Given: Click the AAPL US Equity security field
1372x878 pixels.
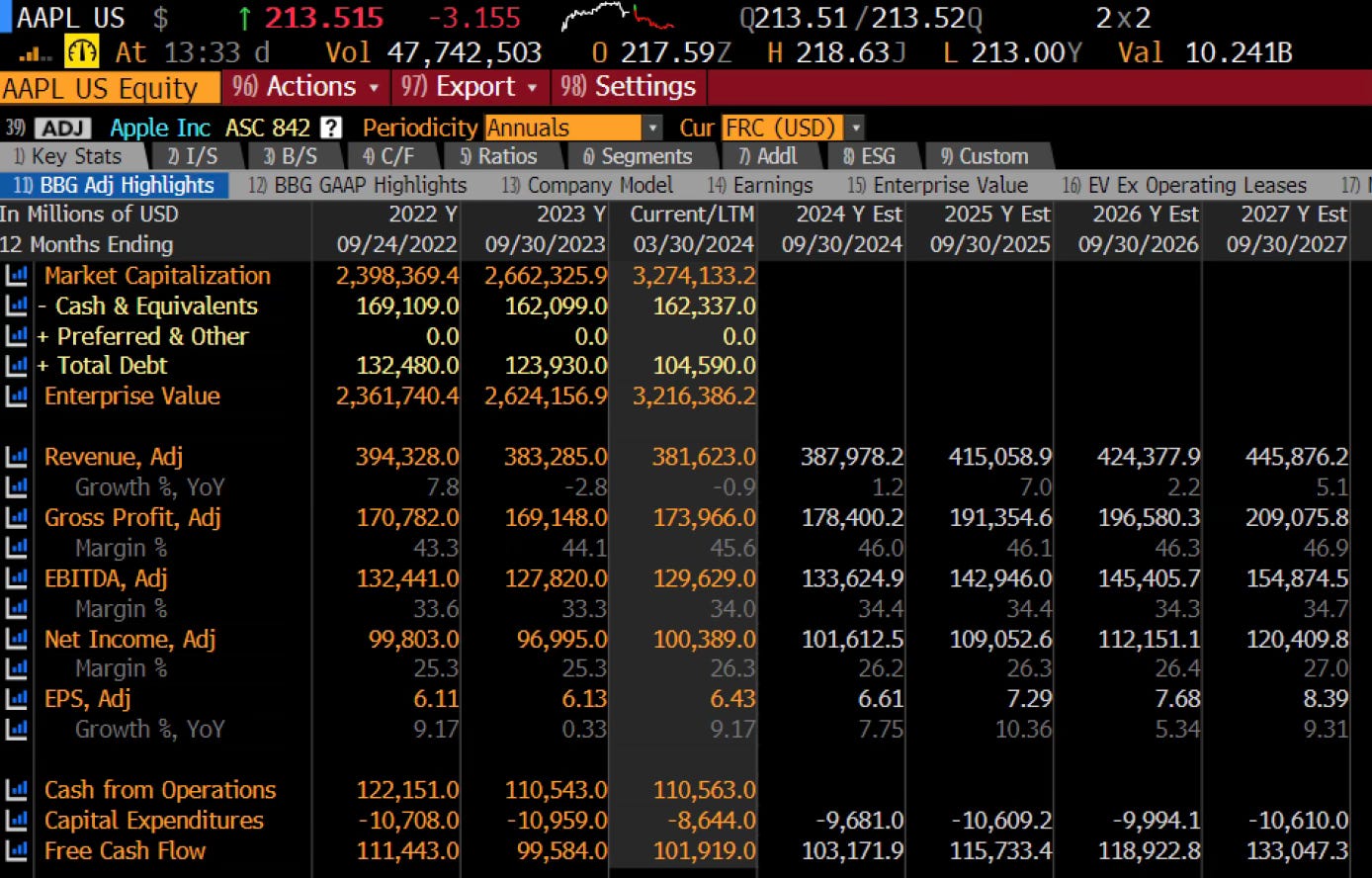Looking at the screenshot, I should click(x=110, y=88).
